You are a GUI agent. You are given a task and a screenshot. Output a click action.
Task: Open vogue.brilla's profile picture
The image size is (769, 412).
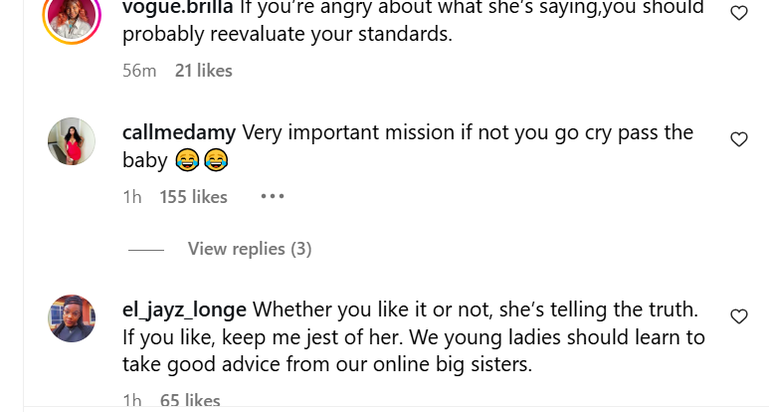[x=72, y=14]
